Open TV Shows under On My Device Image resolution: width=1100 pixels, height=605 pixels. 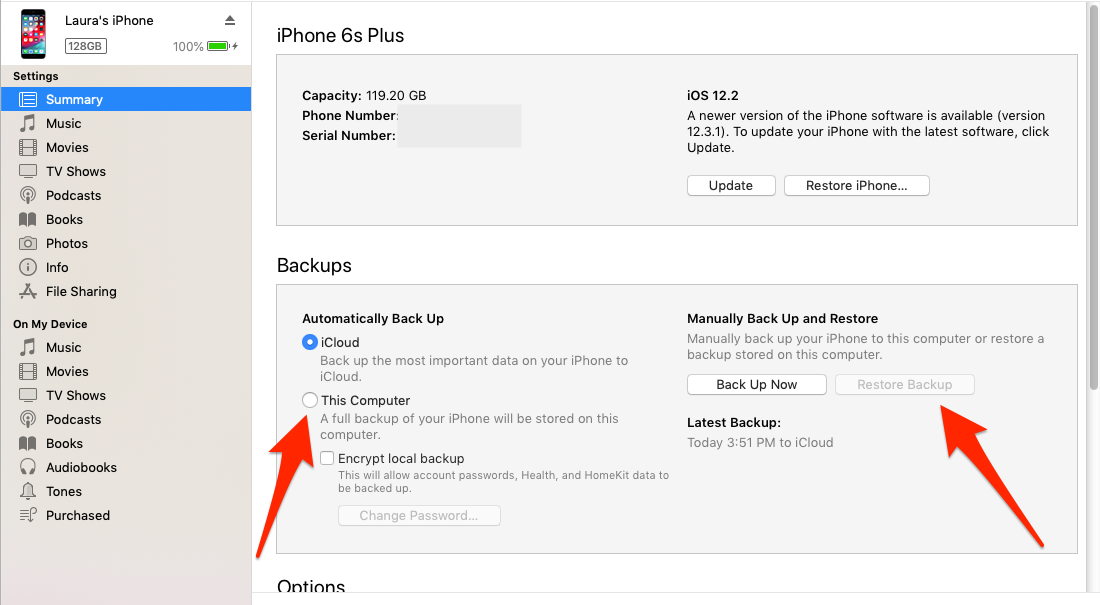[x=75, y=395]
